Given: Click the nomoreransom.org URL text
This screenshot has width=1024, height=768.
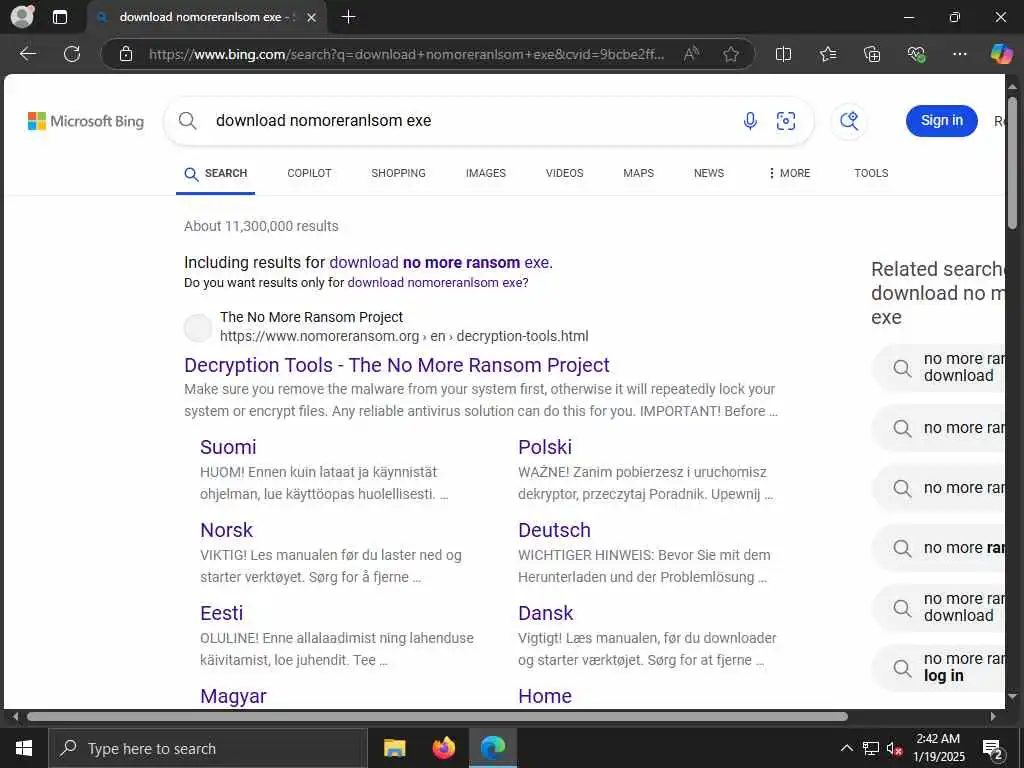Looking at the screenshot, I should tap(404, 336).
